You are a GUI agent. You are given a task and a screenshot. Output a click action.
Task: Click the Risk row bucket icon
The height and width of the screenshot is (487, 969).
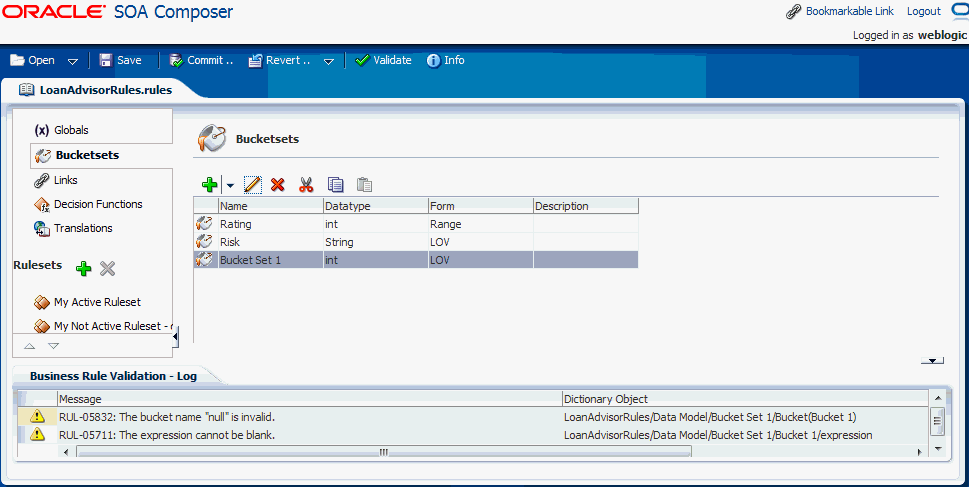tap(205, 242)
